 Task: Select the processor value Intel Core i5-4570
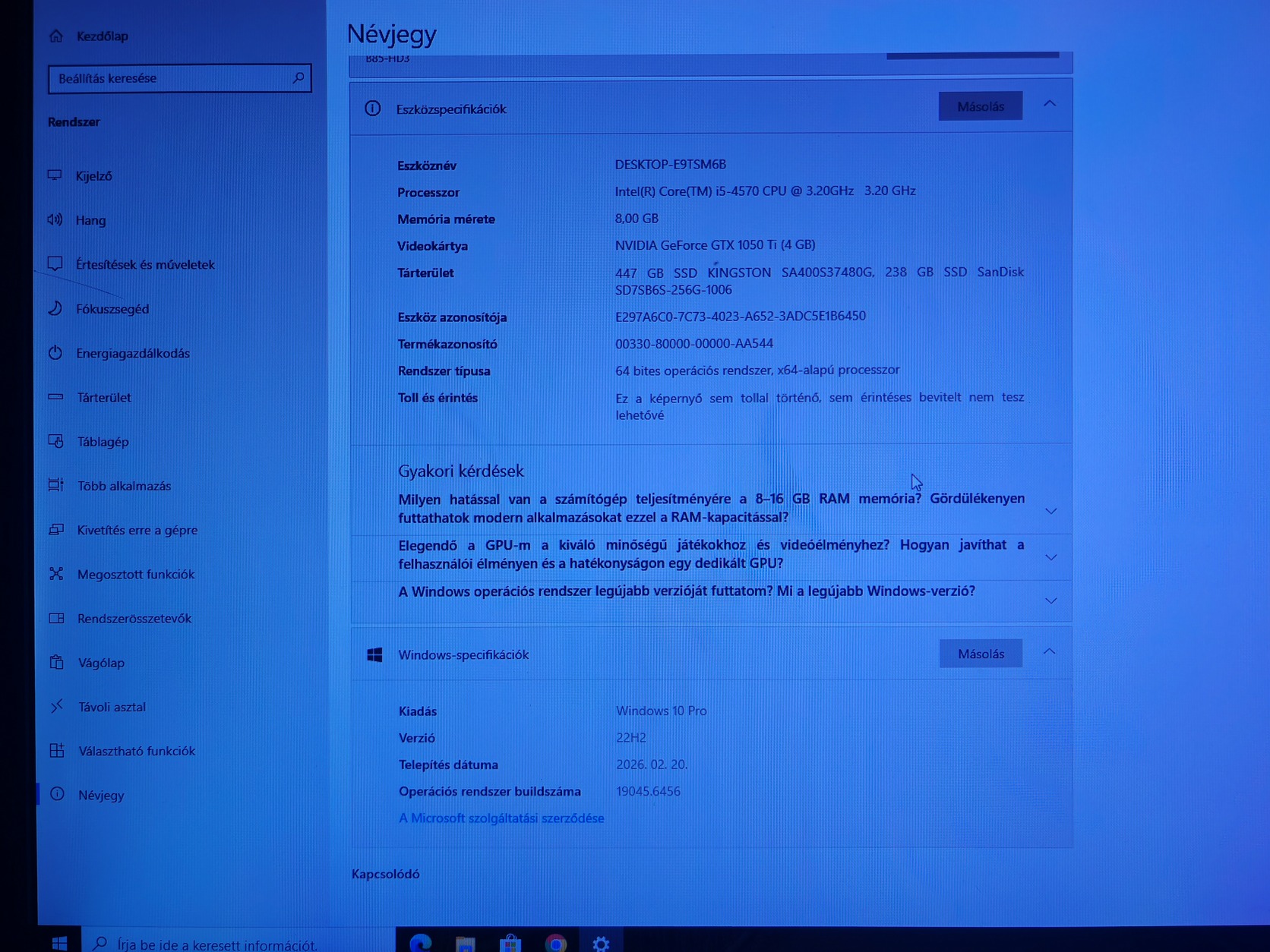point(765,191)
